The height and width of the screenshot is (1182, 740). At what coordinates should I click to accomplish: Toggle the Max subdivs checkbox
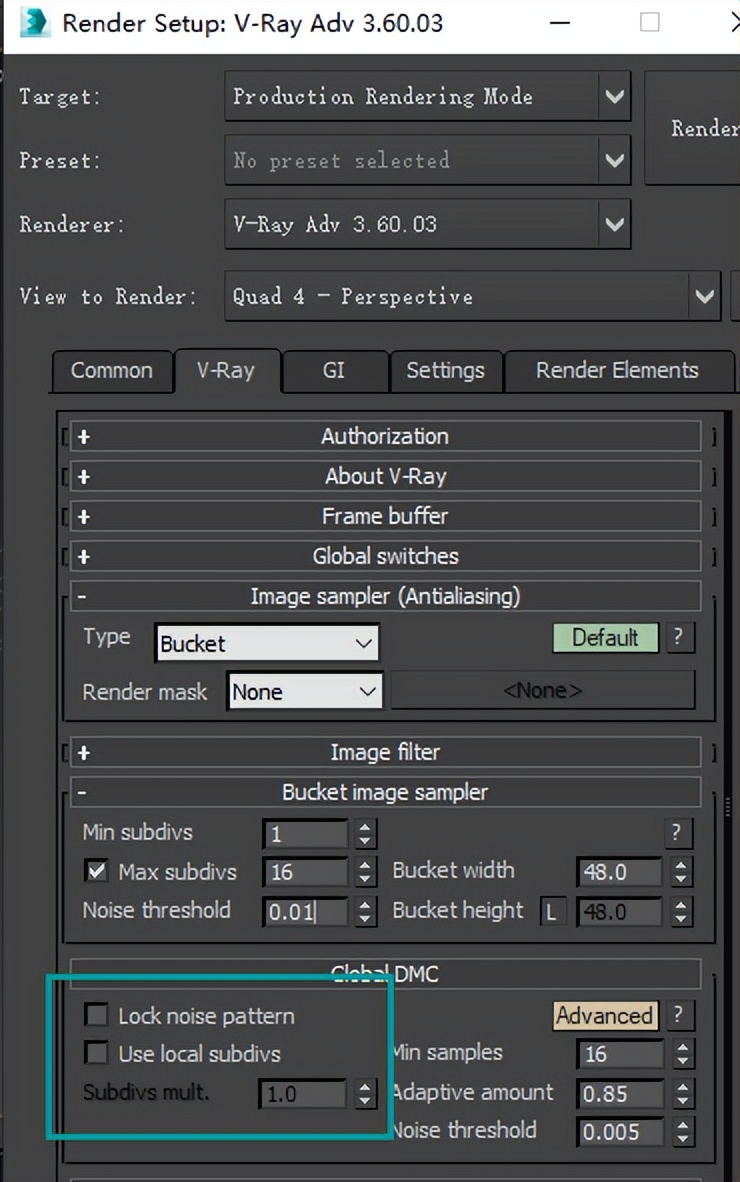tap(96, 871)
